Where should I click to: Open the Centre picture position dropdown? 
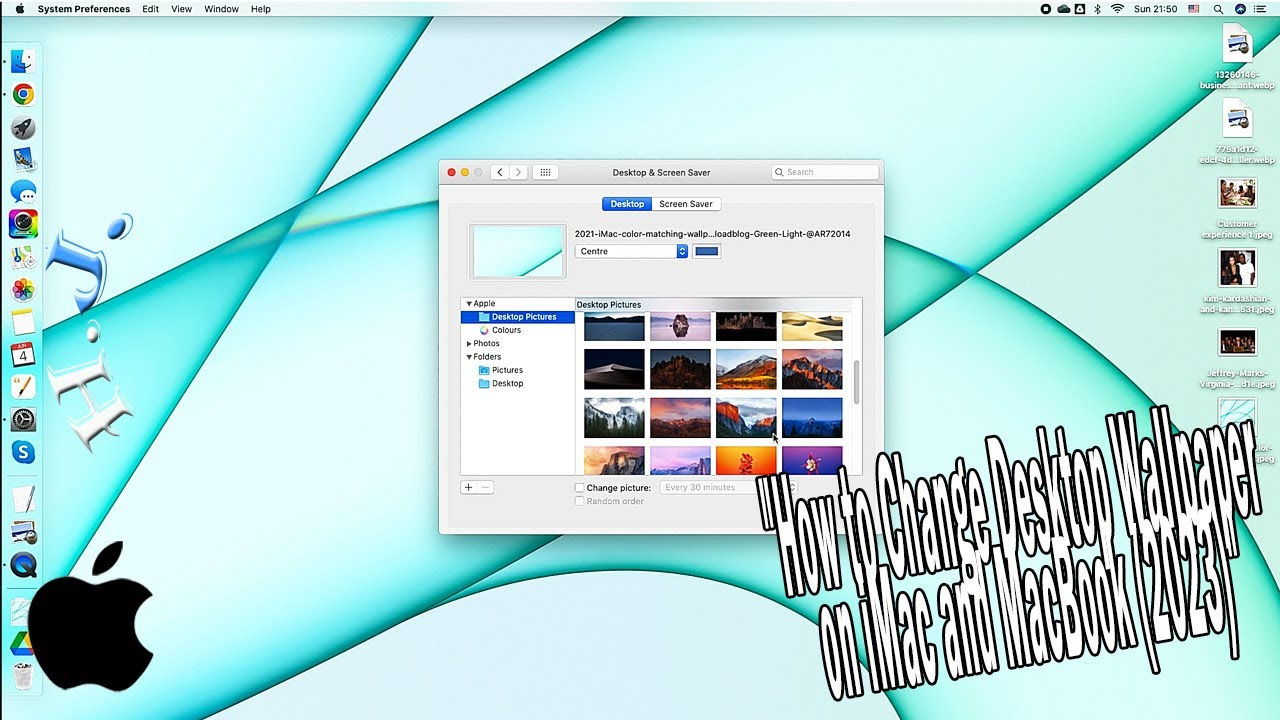(632, 251)
